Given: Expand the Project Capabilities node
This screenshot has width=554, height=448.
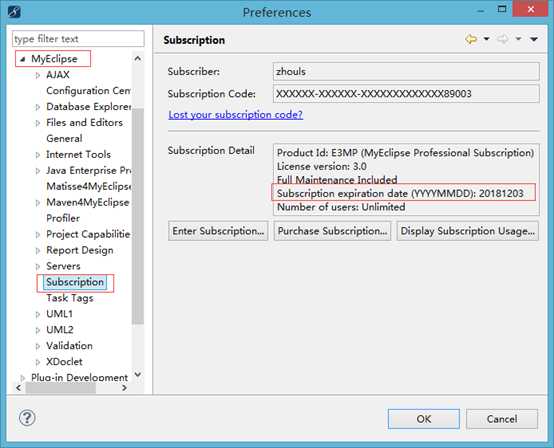Looking at the screenshot, I should [x=38, y=235].
